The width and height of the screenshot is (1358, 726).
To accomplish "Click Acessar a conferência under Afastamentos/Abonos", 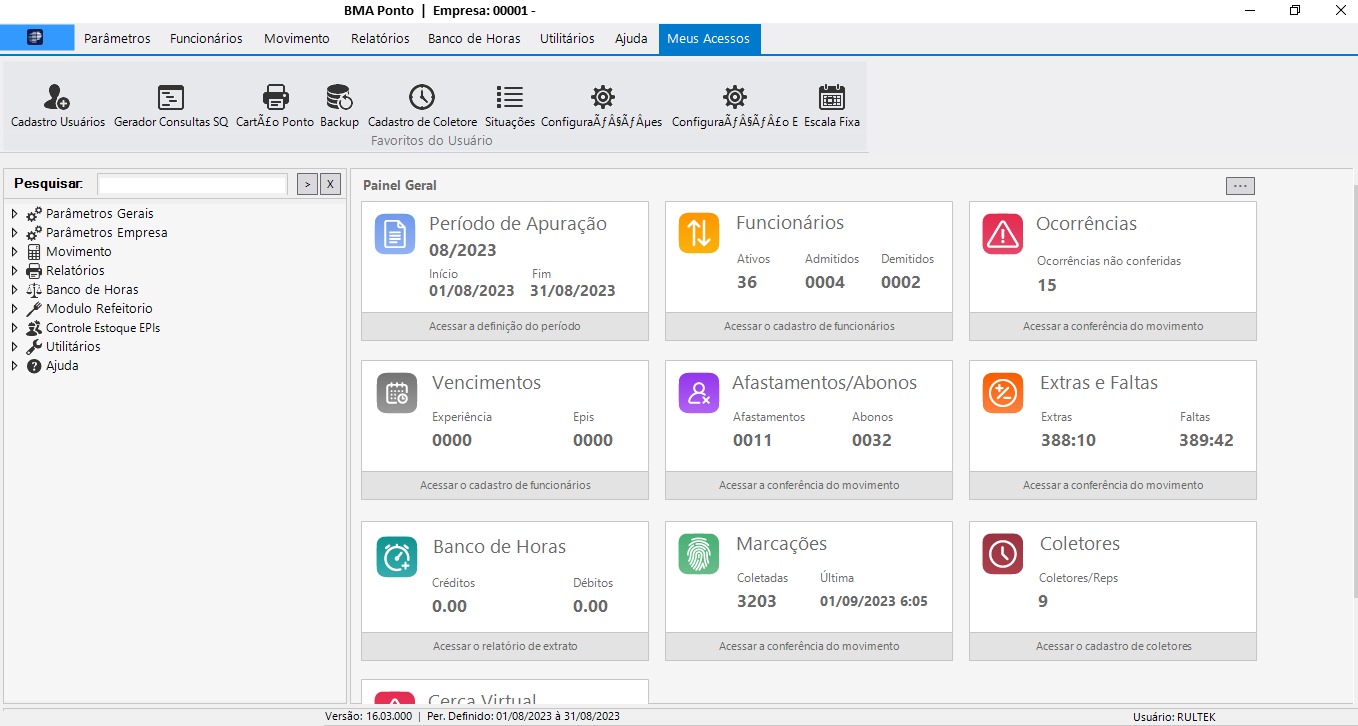I will (809, 485).
